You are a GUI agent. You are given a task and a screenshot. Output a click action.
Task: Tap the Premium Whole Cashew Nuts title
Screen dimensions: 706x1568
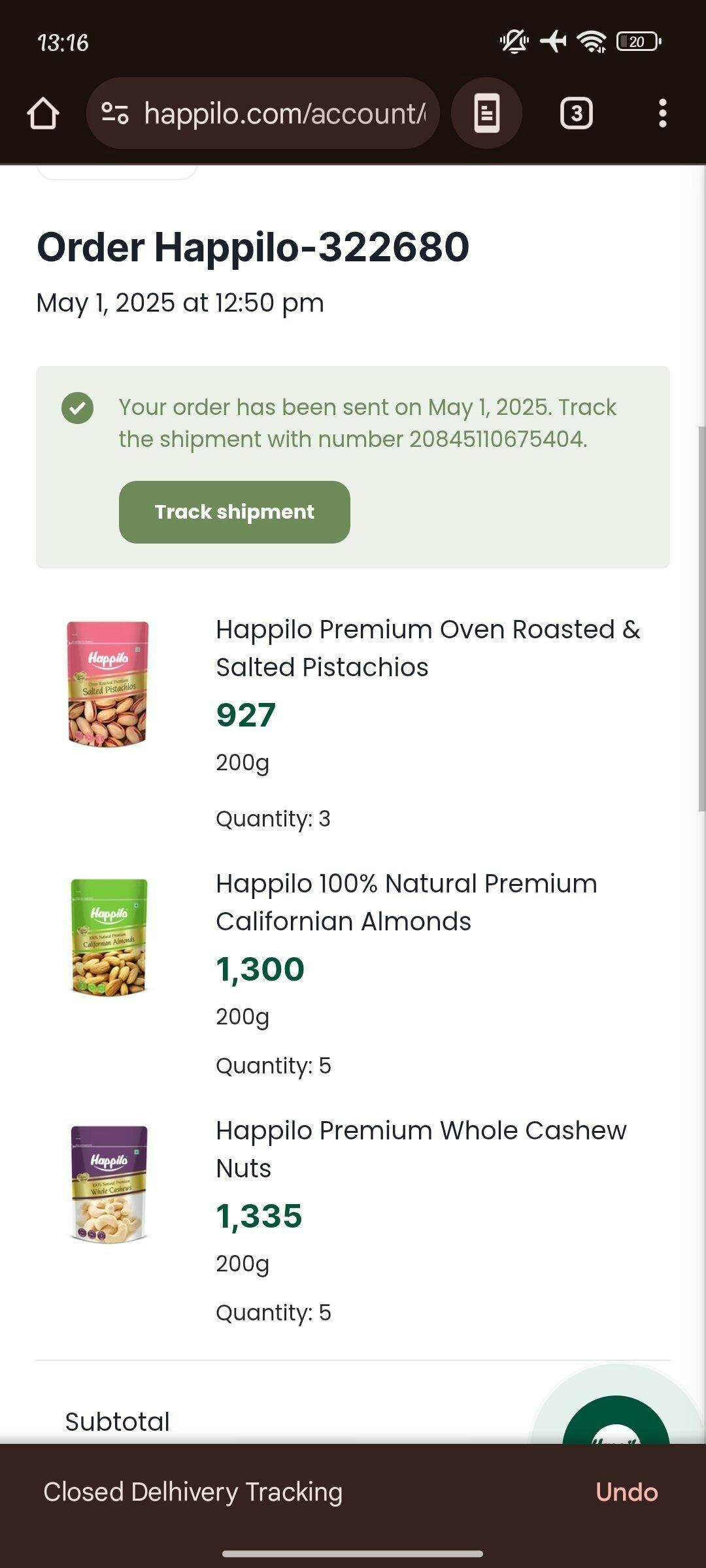[421, 1149]
